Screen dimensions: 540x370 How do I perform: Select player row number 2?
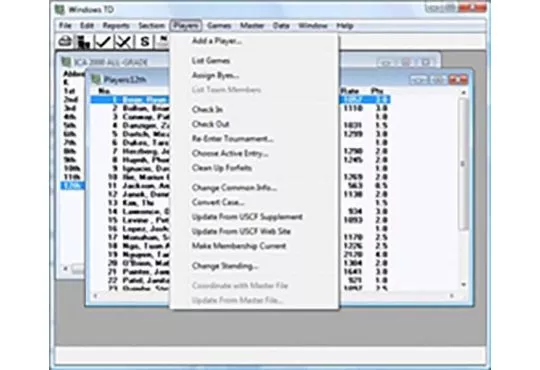240,108
